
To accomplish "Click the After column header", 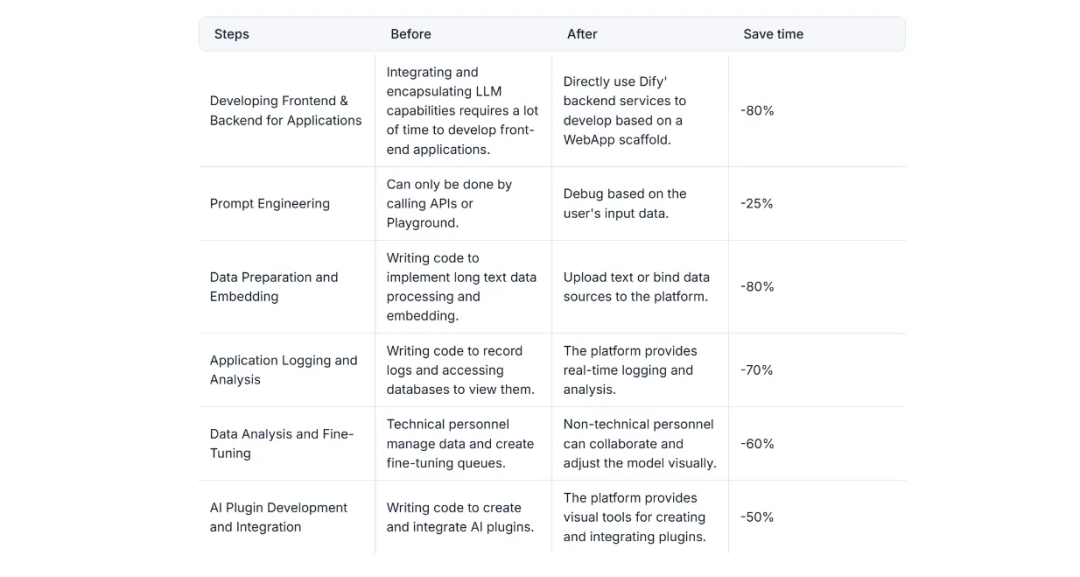I will pos(582,34).
